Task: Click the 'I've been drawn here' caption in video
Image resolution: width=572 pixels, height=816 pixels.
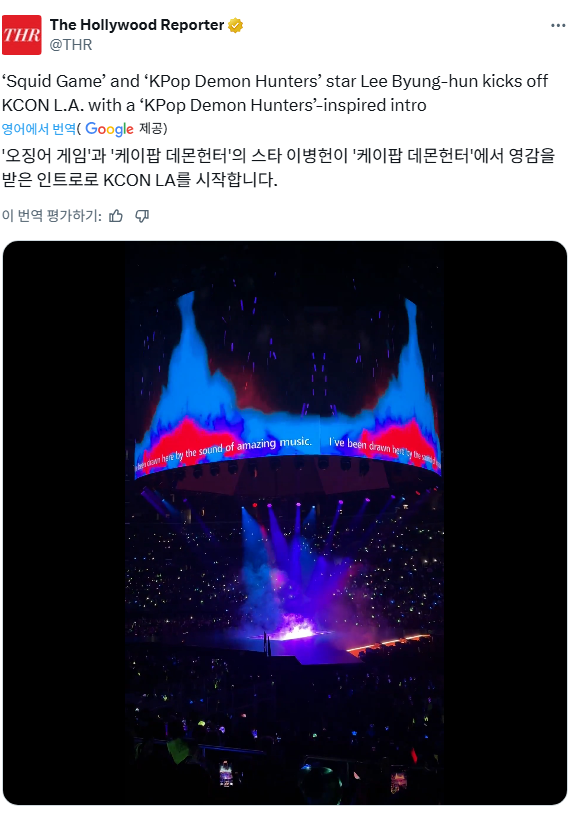Action: (366, 446)
